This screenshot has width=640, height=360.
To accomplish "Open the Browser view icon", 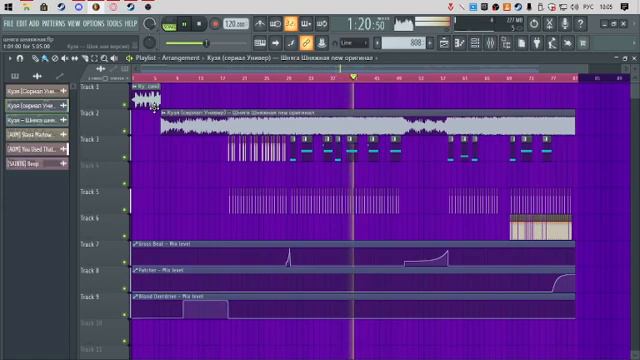I will tap(506, 43).
